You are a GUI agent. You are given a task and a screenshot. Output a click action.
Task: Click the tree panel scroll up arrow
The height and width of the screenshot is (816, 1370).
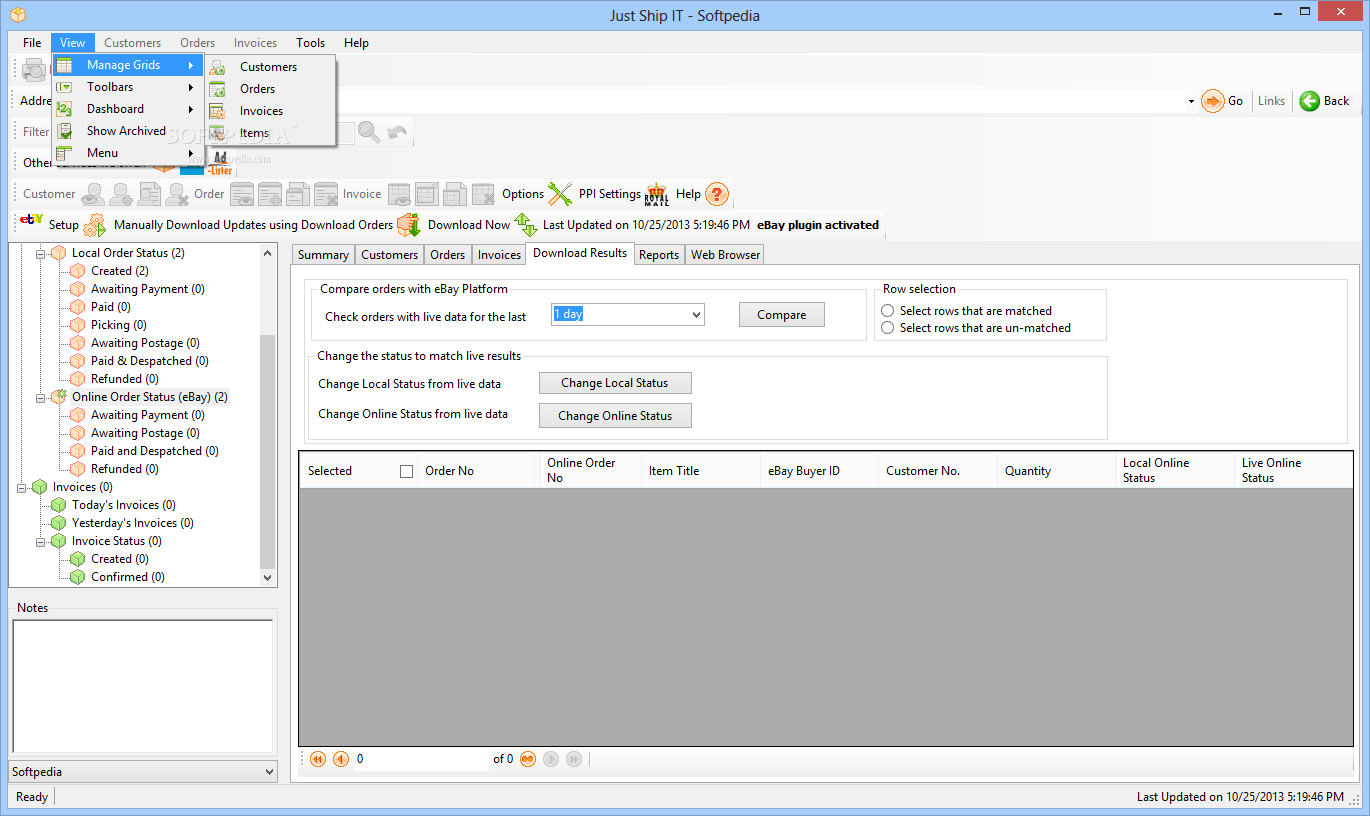pyautogui.click(x=267, y=254)
